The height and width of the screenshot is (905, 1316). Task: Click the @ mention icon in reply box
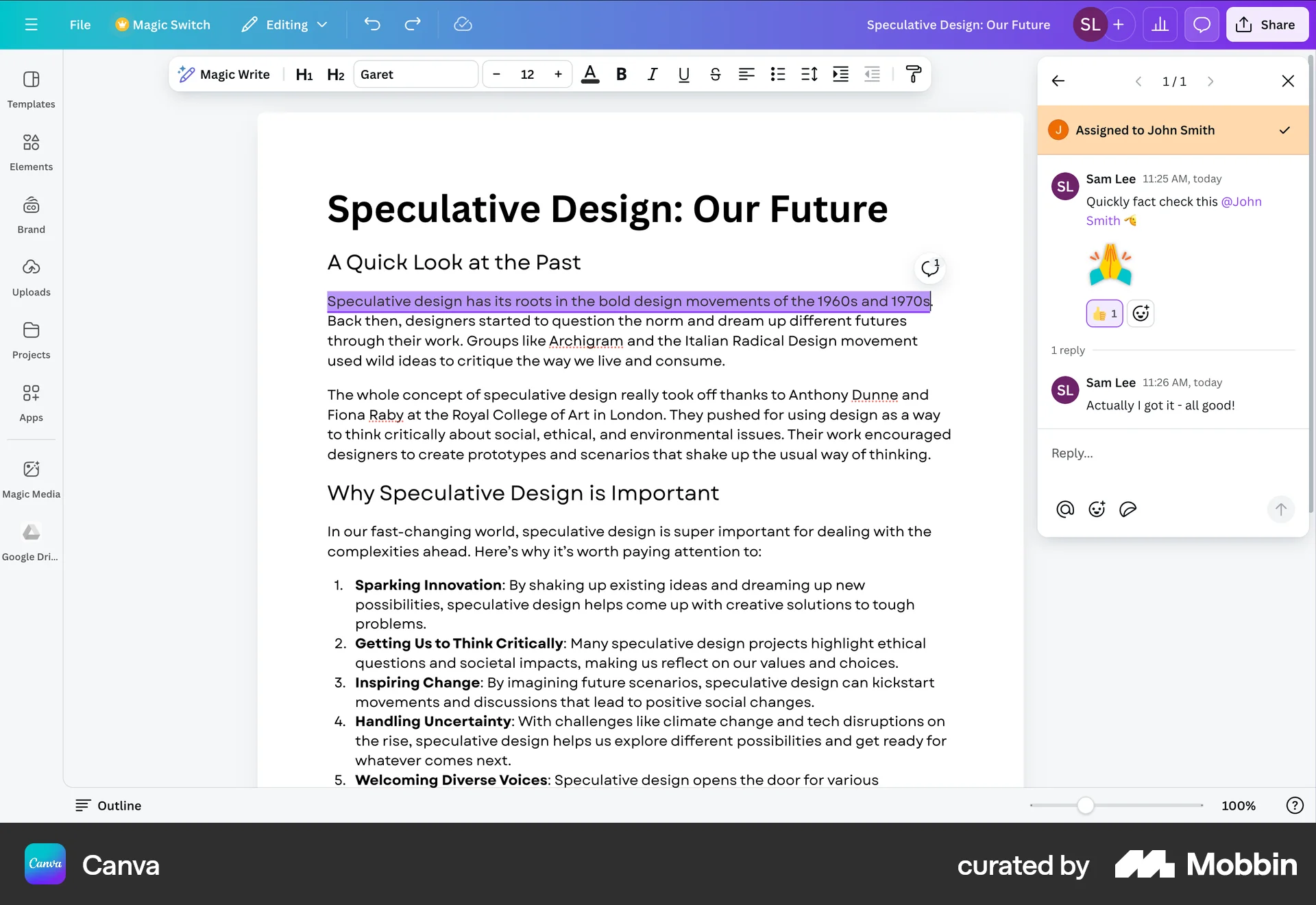(x=1064, y=509)
